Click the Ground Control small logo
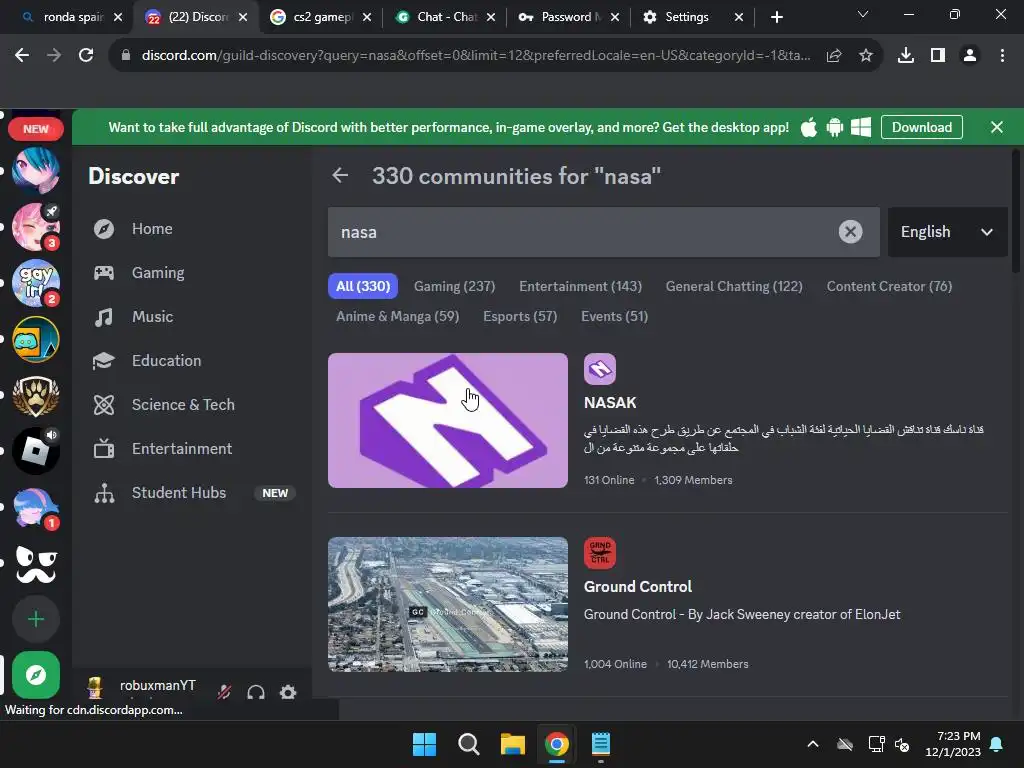This screenshot has width=1024, height=768. (x=600, y=553)
